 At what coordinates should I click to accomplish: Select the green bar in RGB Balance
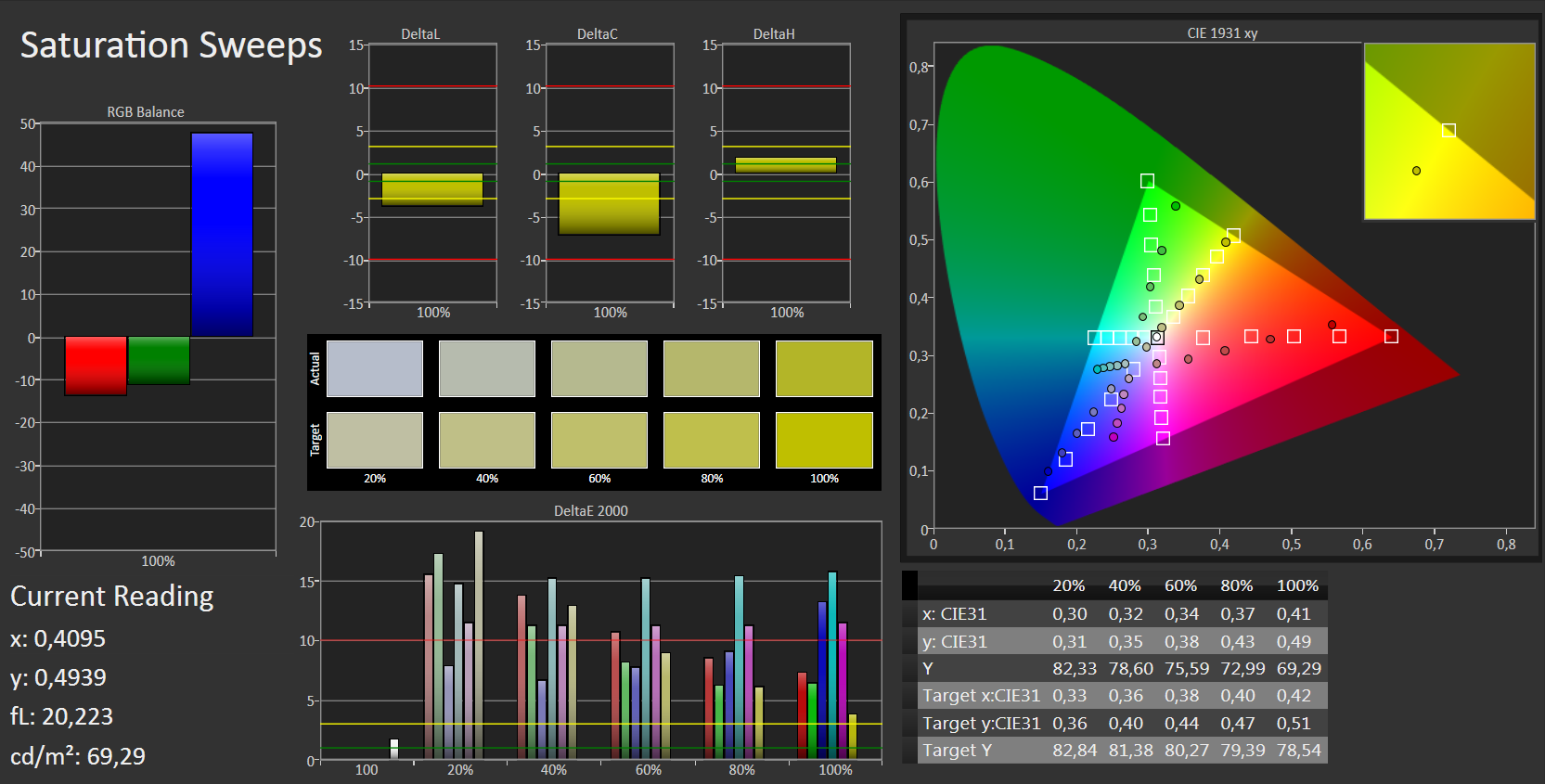click(159, 360)
